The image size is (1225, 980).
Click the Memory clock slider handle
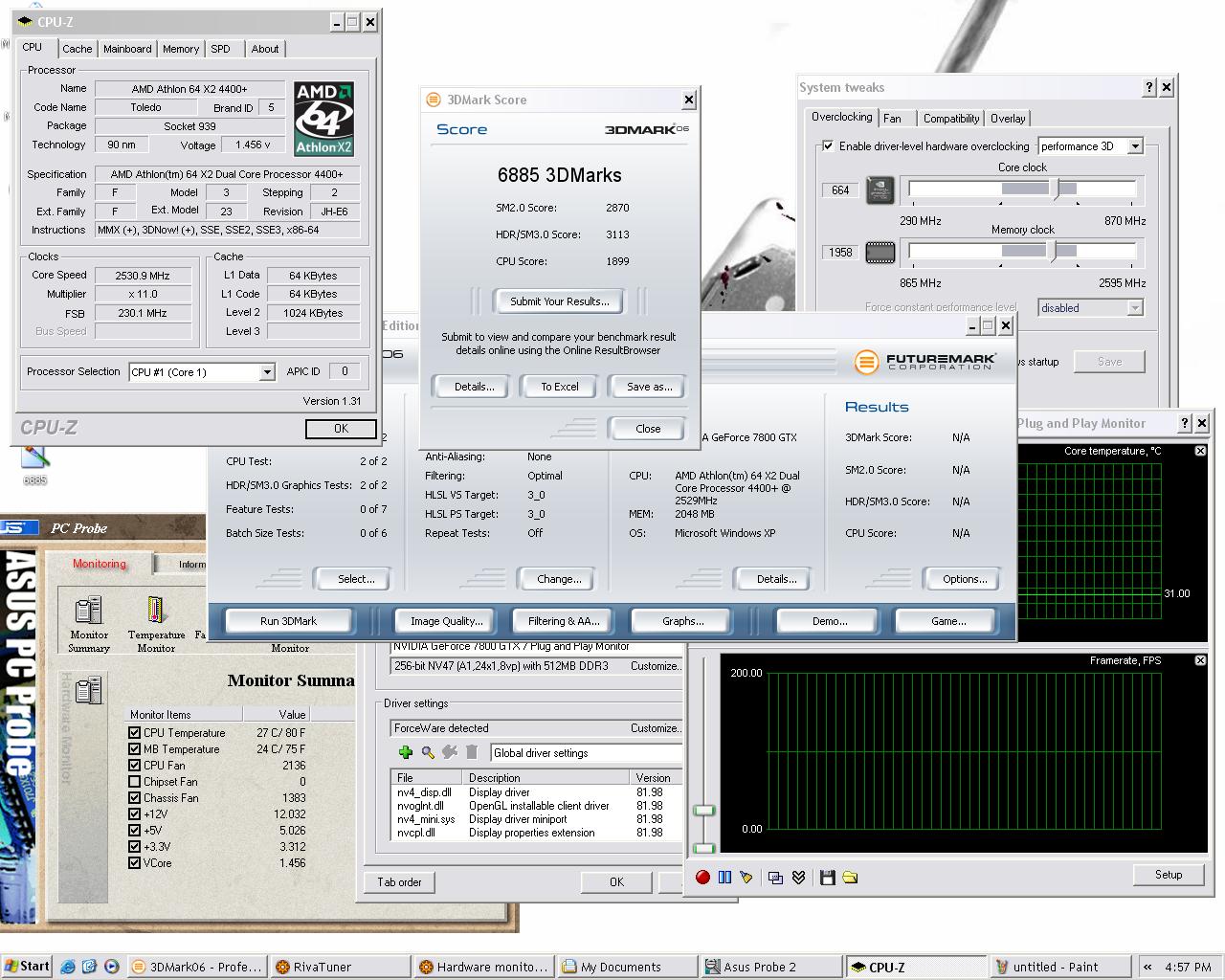pyautogui.click(x=1053, y=252)
